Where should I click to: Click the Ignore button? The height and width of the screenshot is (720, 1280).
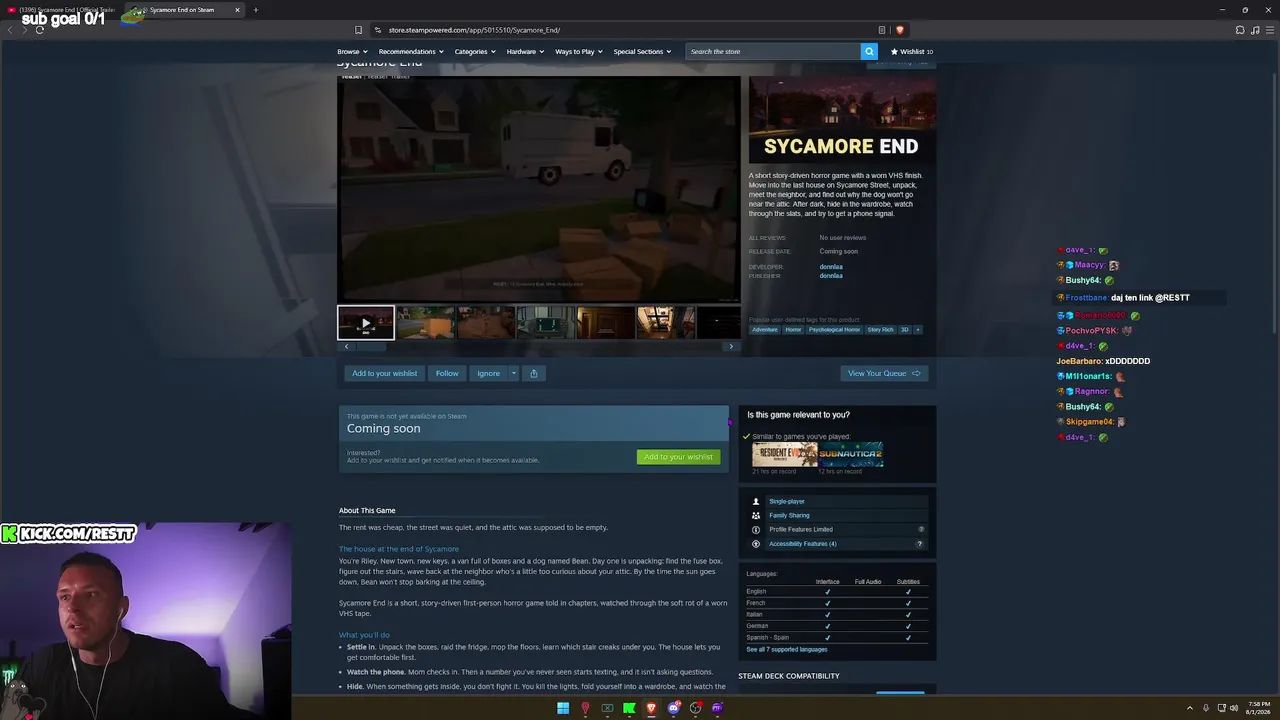488,373
